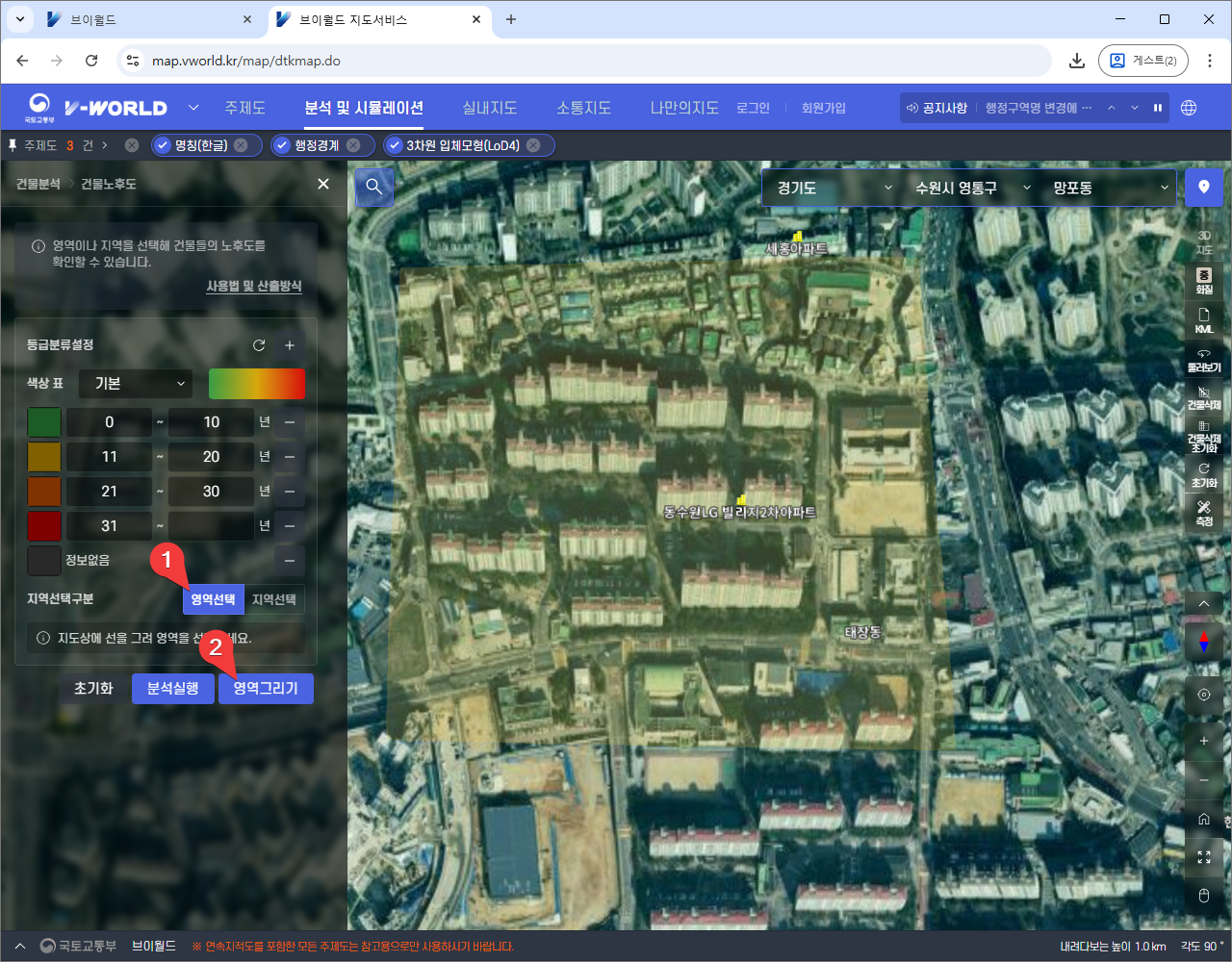The height and width of the screenshot is (962, 1232).
Task: Expand the 수원시 영통구 district dropdown
Action: (972, 188)
